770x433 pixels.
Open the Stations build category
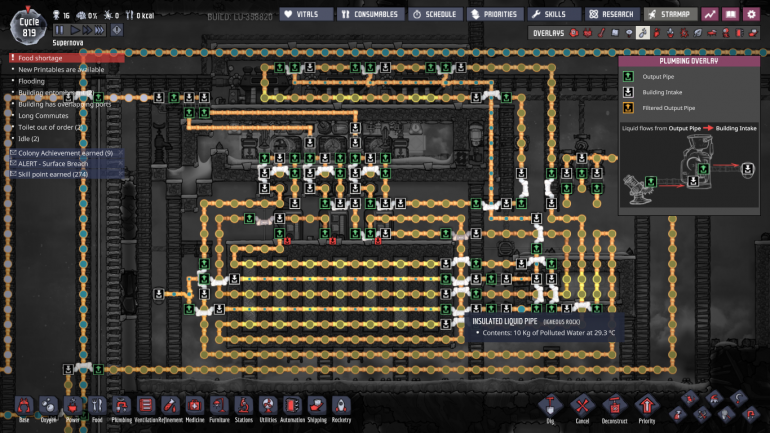244,408
